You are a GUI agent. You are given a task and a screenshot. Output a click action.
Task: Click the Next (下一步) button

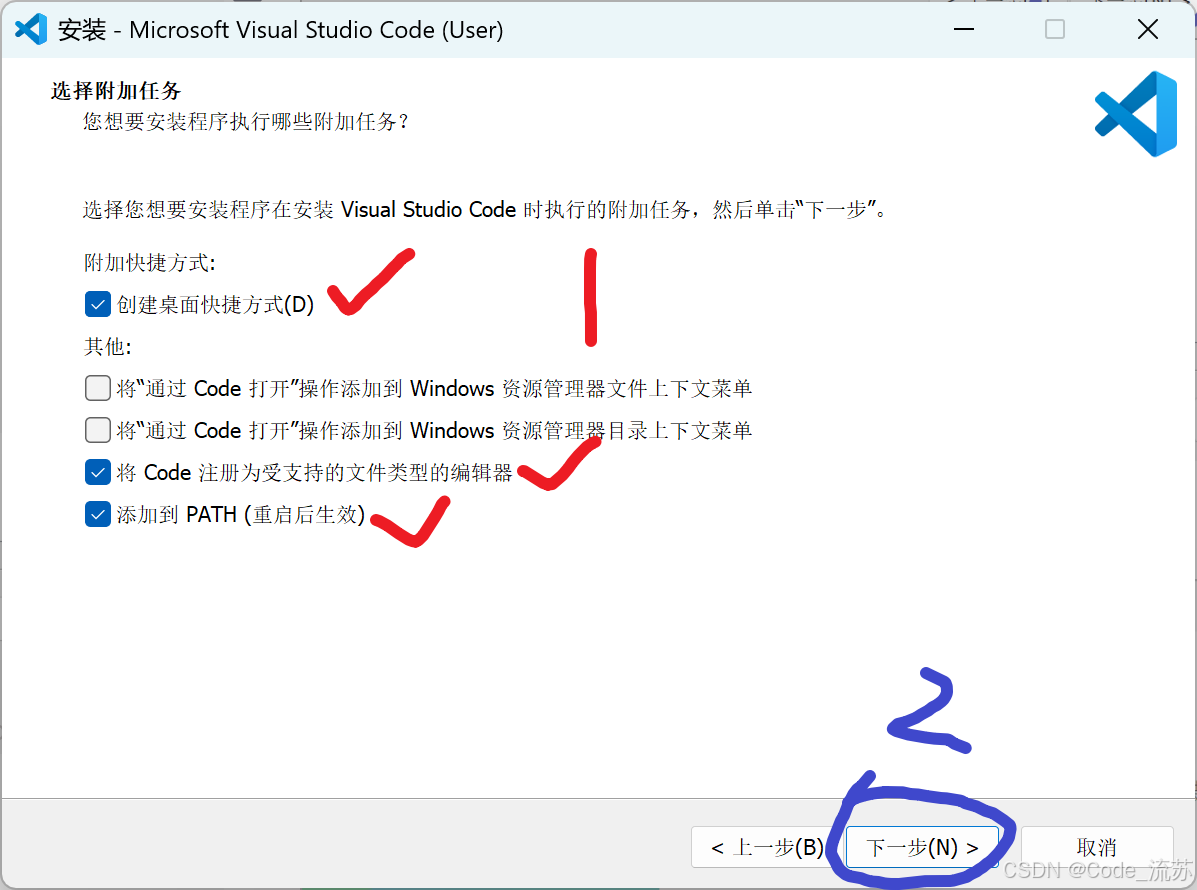click(922, 847)
